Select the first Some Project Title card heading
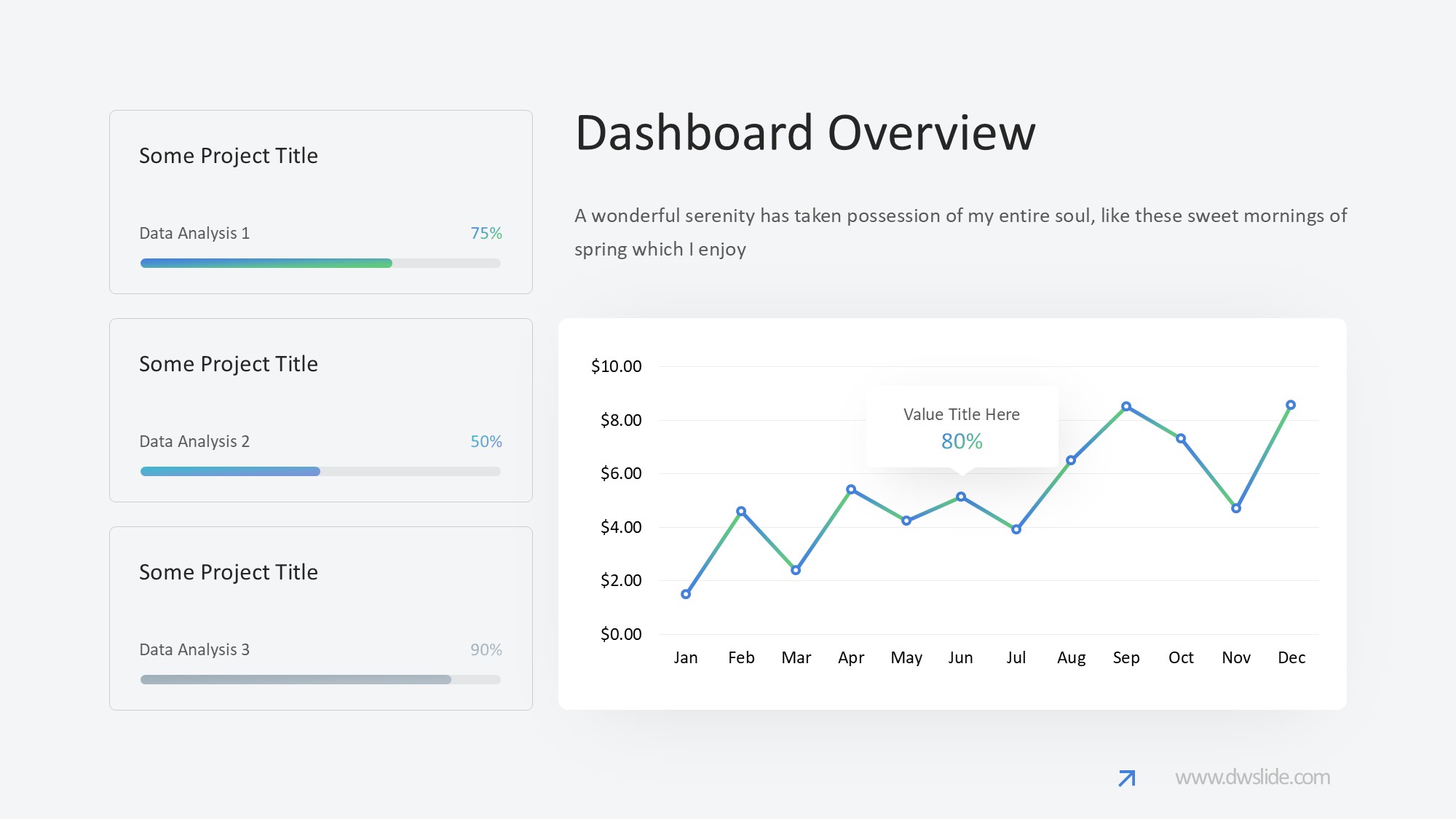 [x=229, y=156]
